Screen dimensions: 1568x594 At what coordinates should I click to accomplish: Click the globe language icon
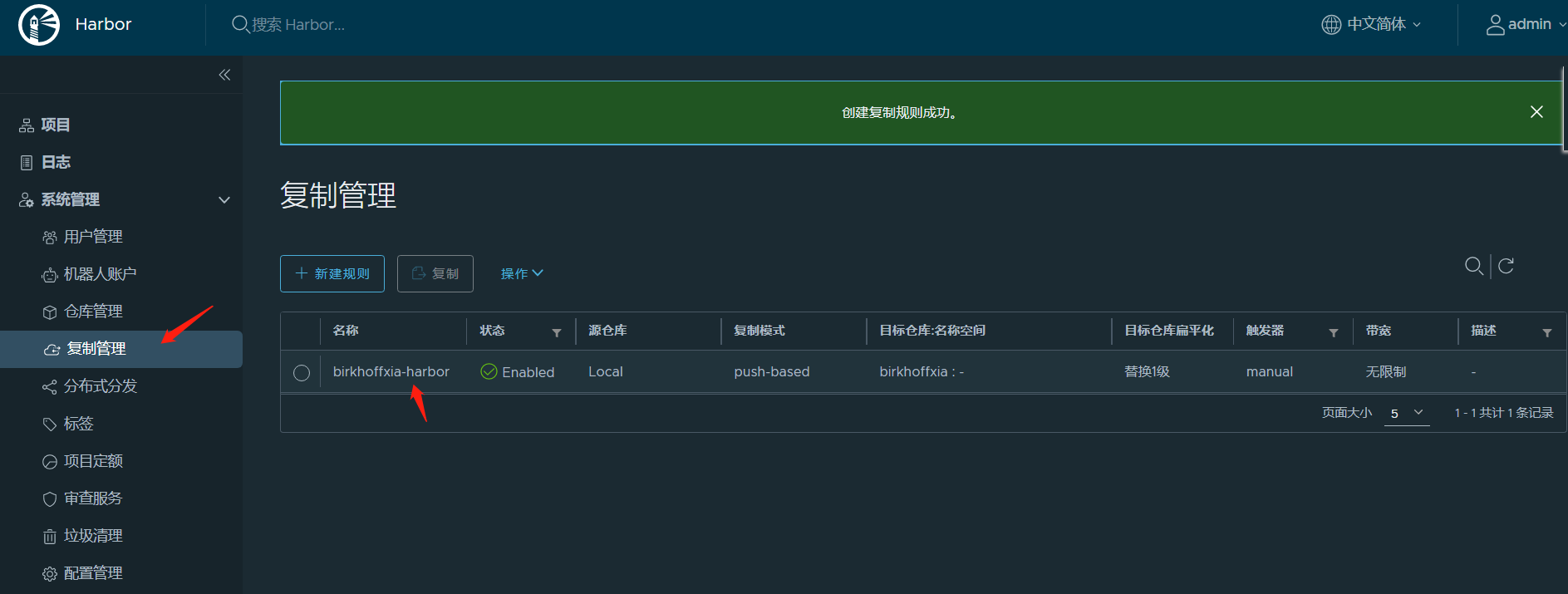click(x=1331, y=25)
